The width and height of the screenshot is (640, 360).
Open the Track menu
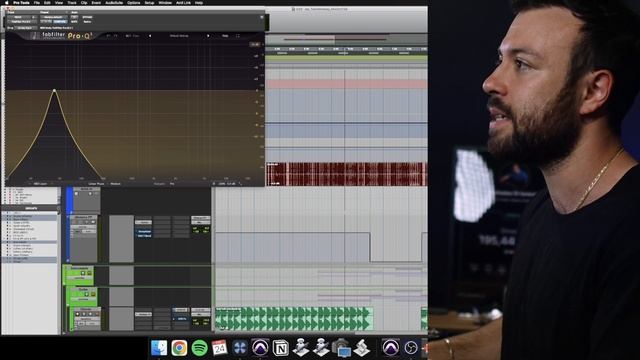tap(72, 2)
